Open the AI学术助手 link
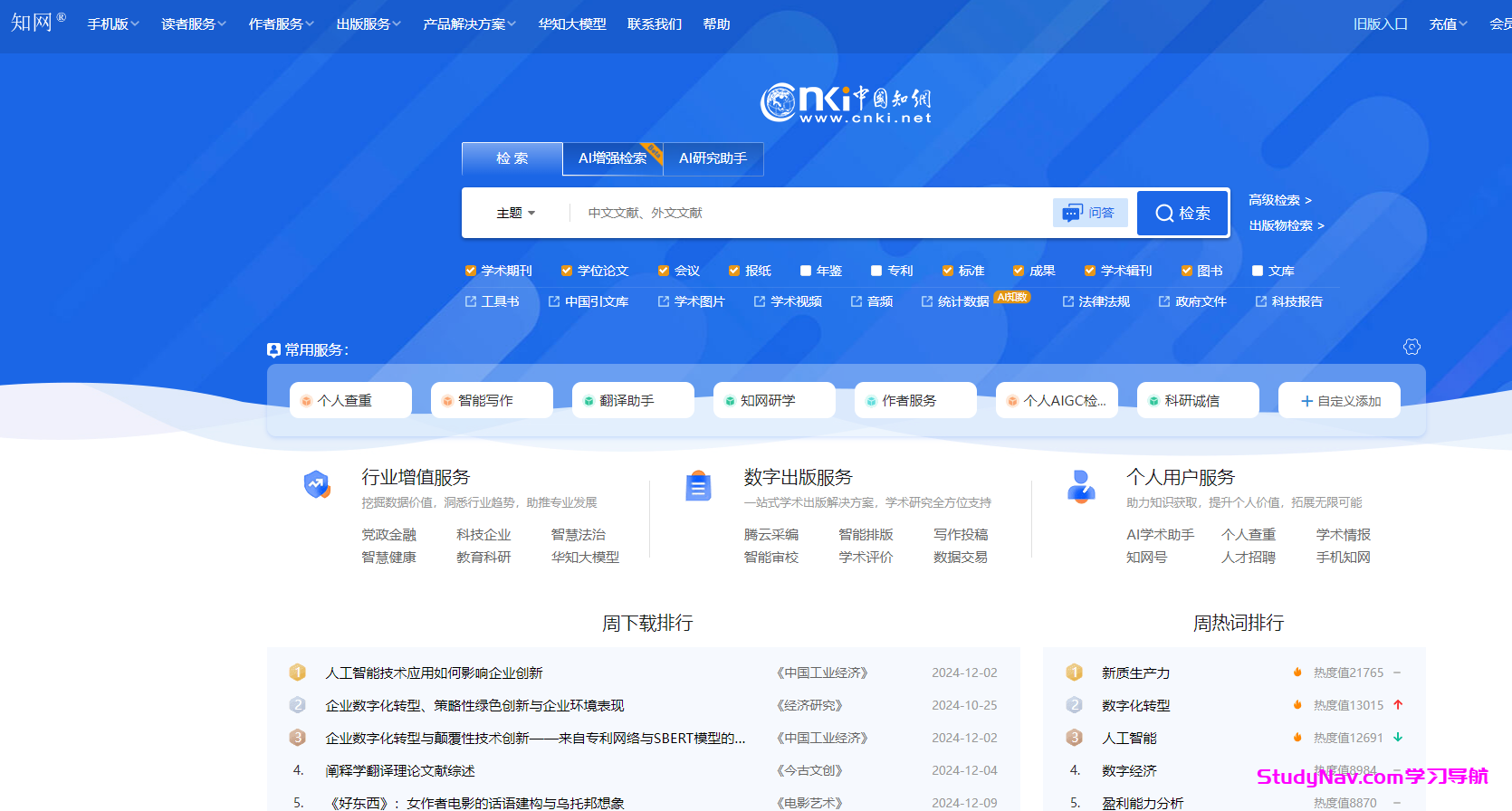1512x811 pixels. [1161, 535]
